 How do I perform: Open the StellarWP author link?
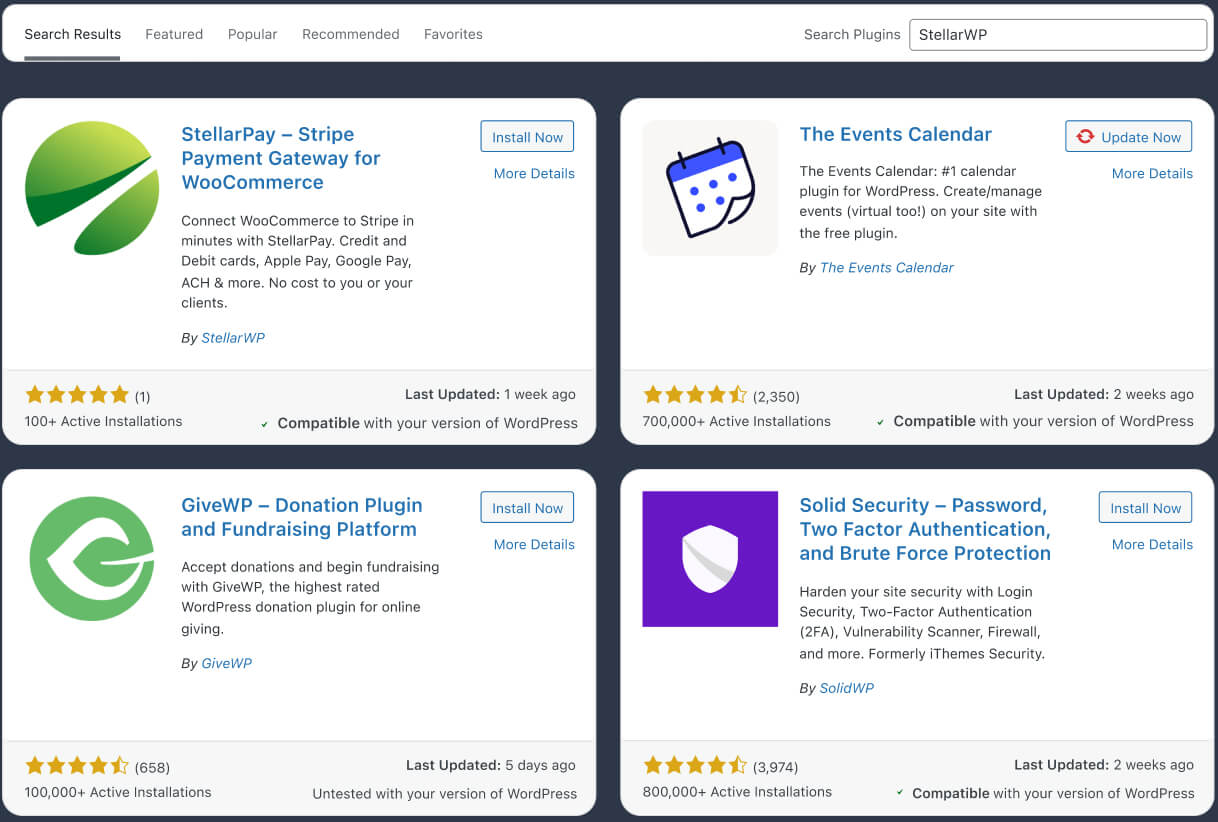pyautogui.click(x=233, y=338)
